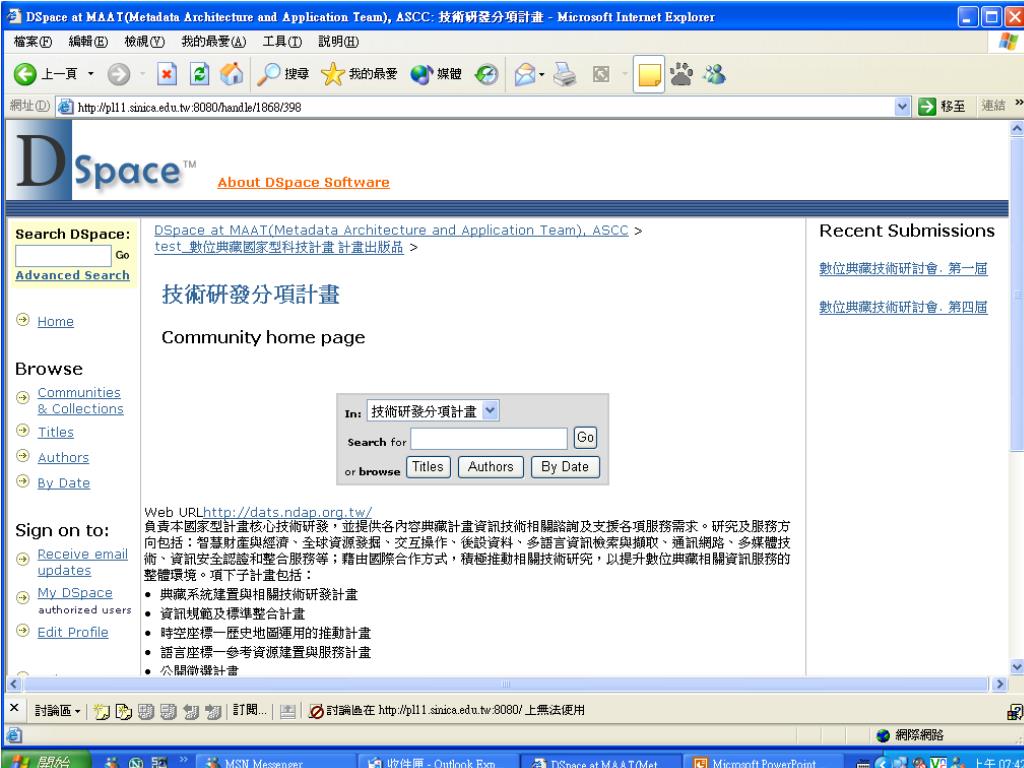The height and width of the screenshot is (768, 1024).
Task: Click the 'Search for' text field
Action: 489,439
